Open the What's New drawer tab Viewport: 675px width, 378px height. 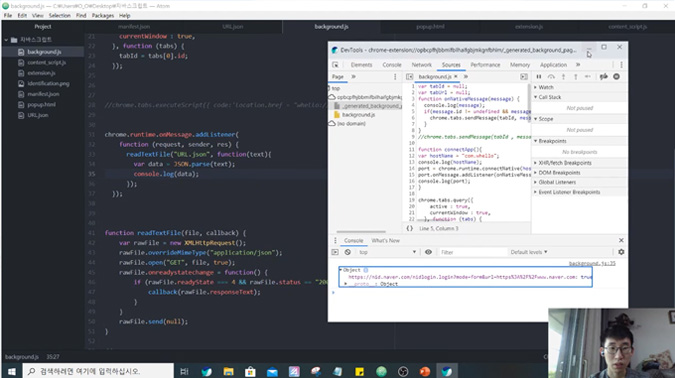click(385, 241)
